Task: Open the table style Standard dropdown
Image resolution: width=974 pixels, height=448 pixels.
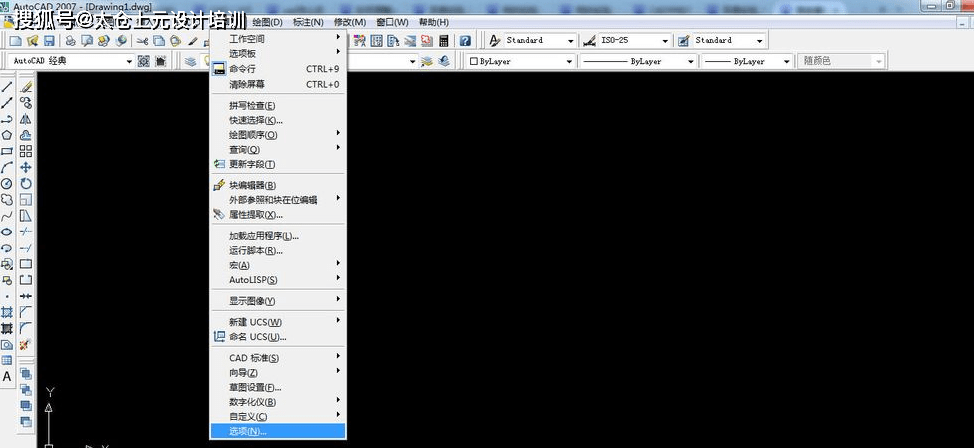Action: 760,41
